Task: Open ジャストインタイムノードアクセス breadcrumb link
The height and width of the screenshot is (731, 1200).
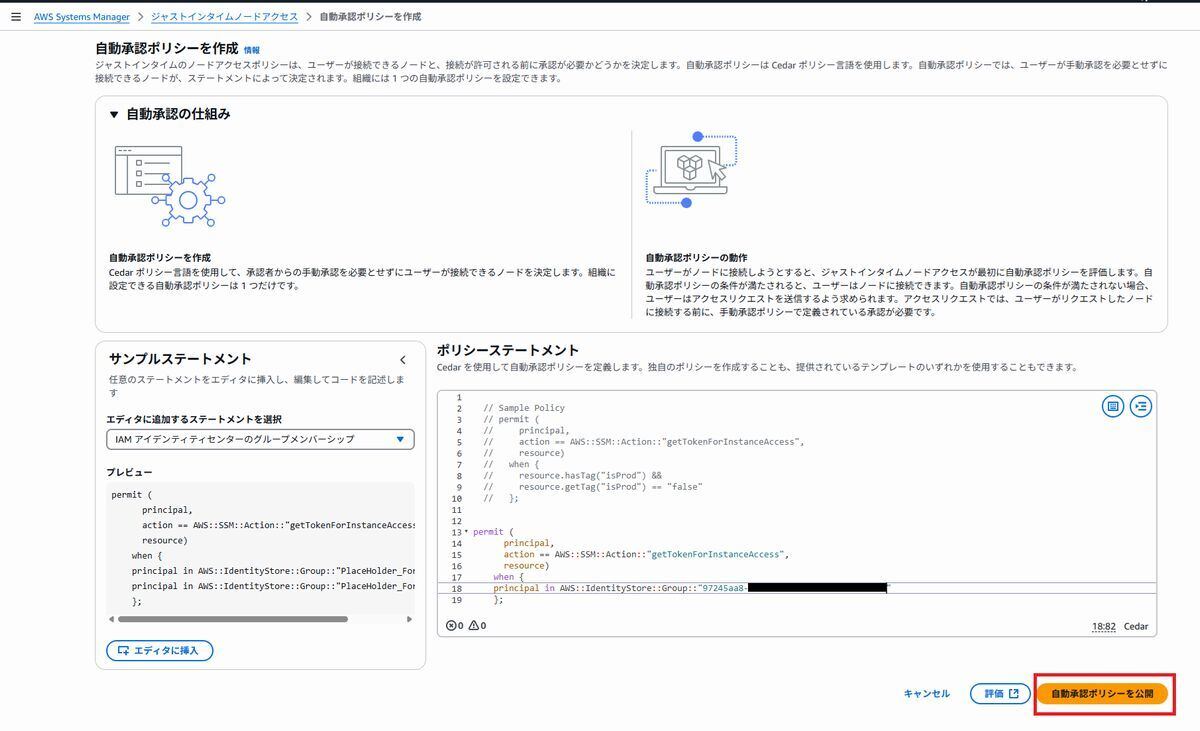Action: coord(224,17)
